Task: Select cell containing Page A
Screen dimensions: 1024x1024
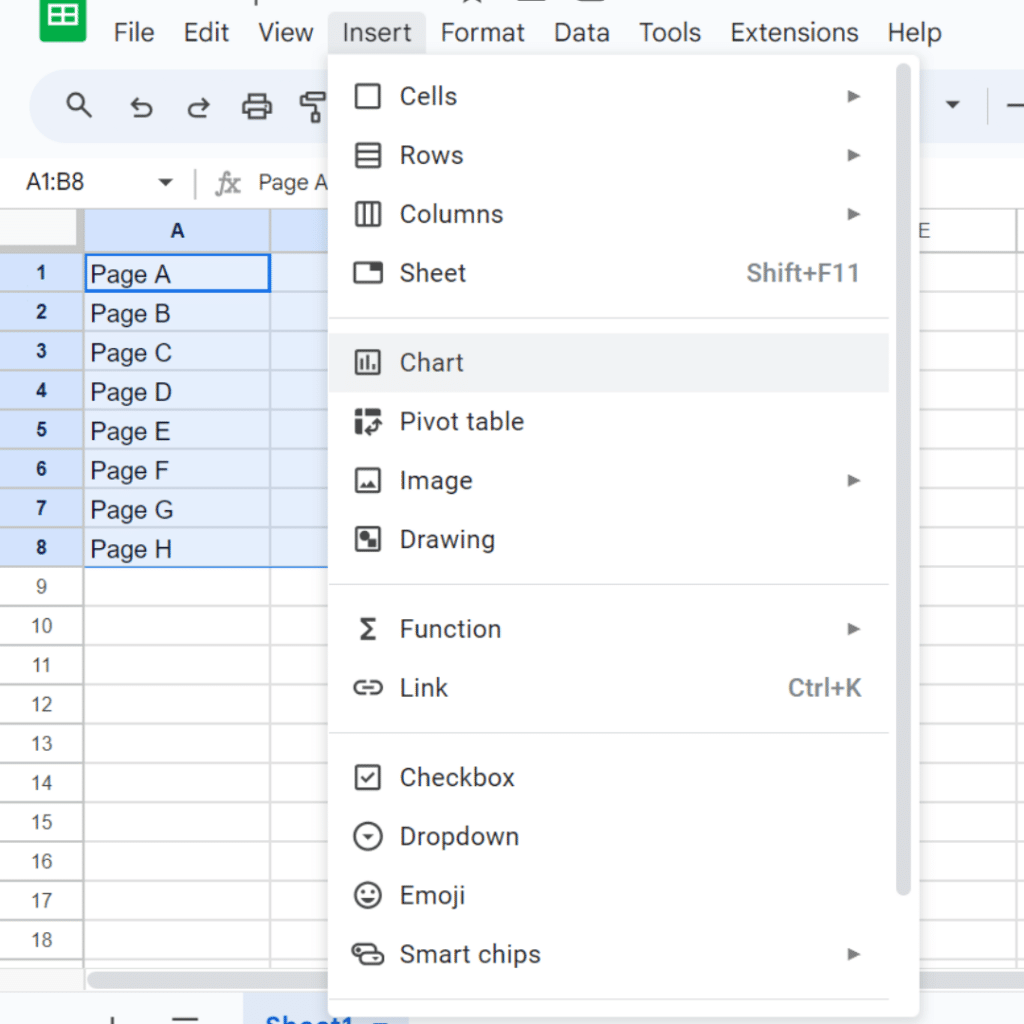Action: [177, 273]
